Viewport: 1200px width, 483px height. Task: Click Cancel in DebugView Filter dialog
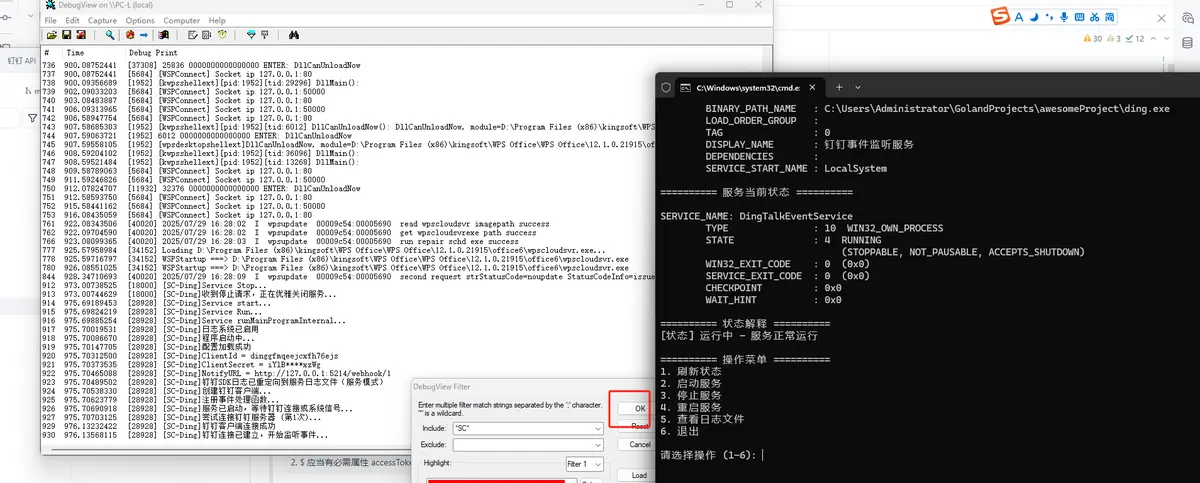[x=639, y=444]
